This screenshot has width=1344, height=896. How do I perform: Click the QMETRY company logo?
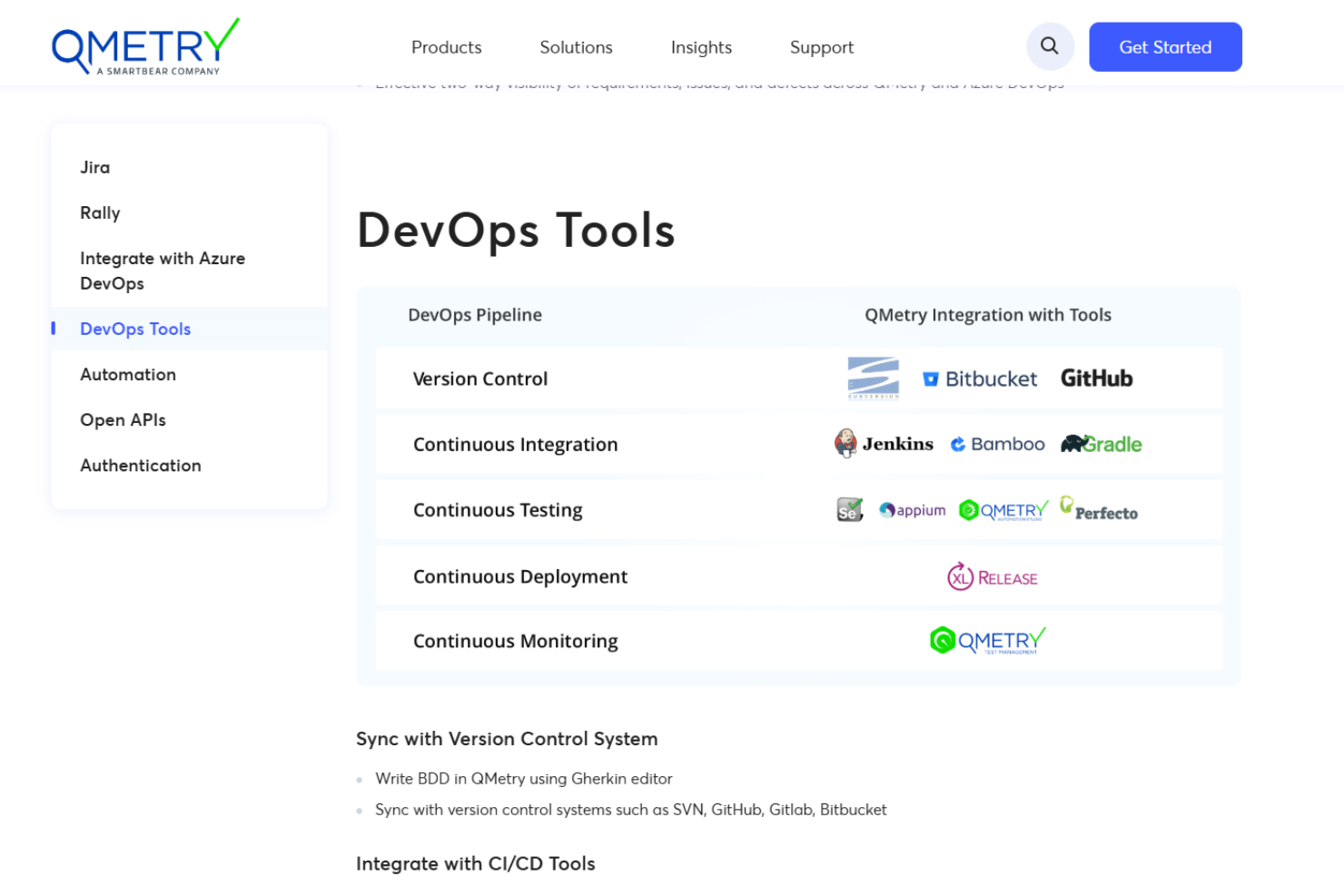click(145, 45)
